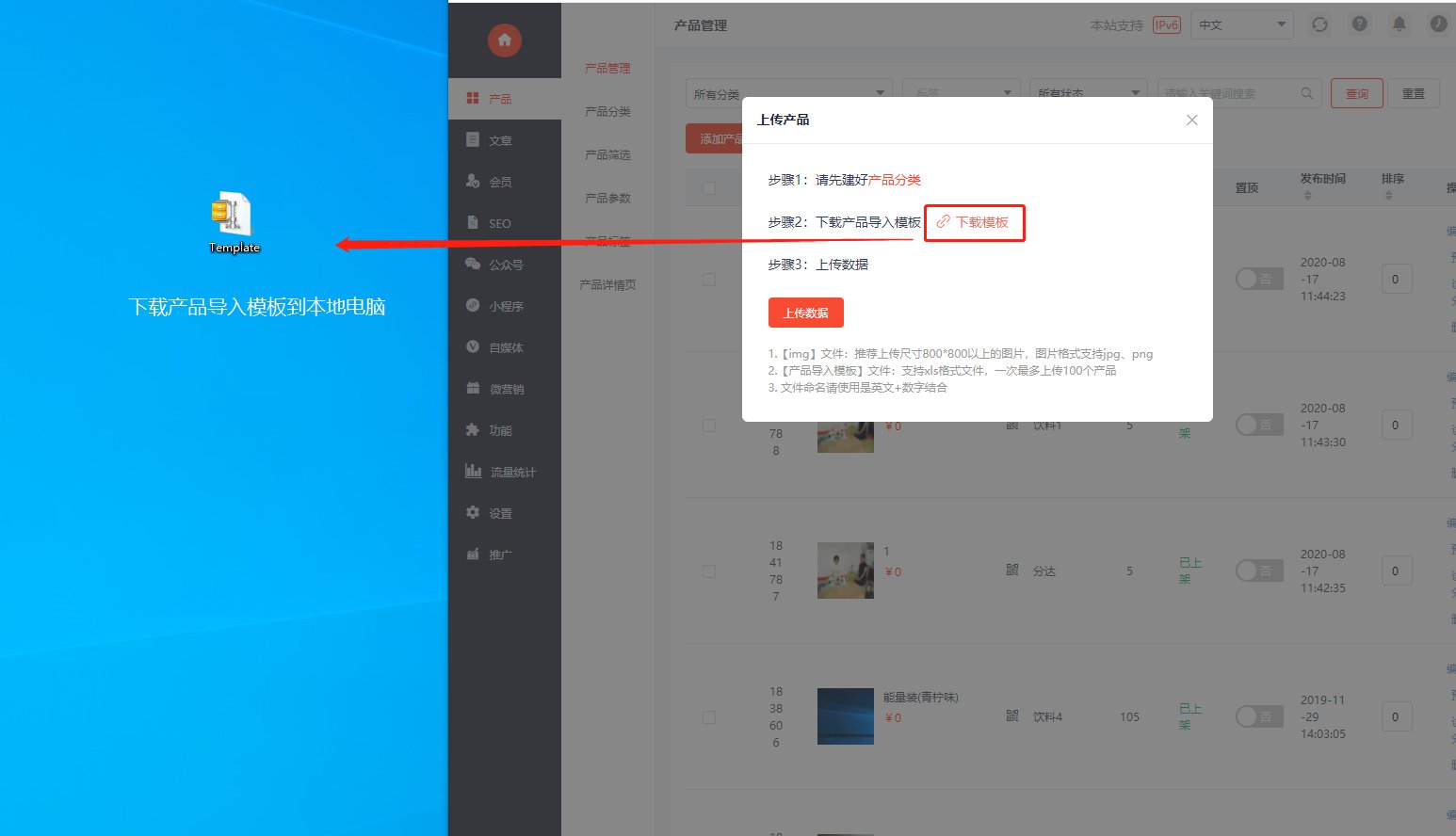Click the 能量装(青柠味) product thumbnail

pyautogui.click(x=846, y=716)
